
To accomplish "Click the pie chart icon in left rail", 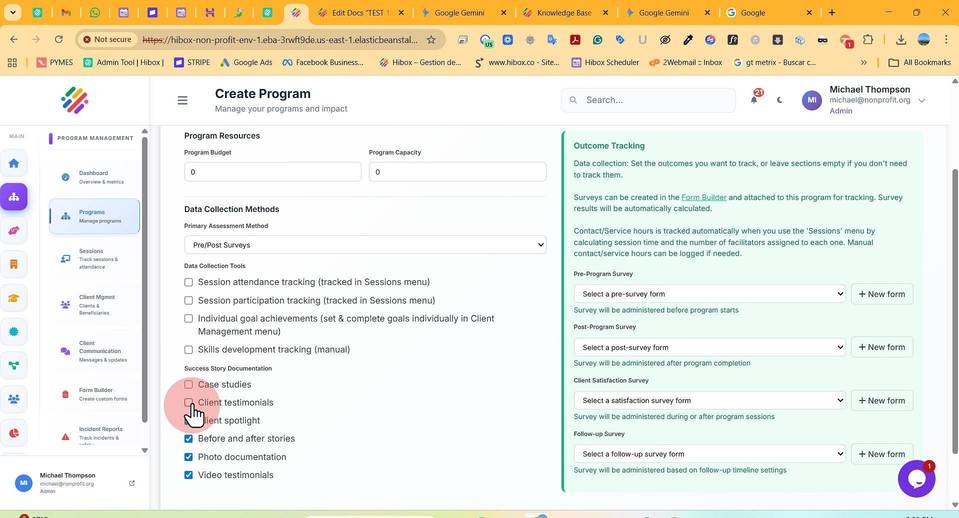I will [13, 433].
